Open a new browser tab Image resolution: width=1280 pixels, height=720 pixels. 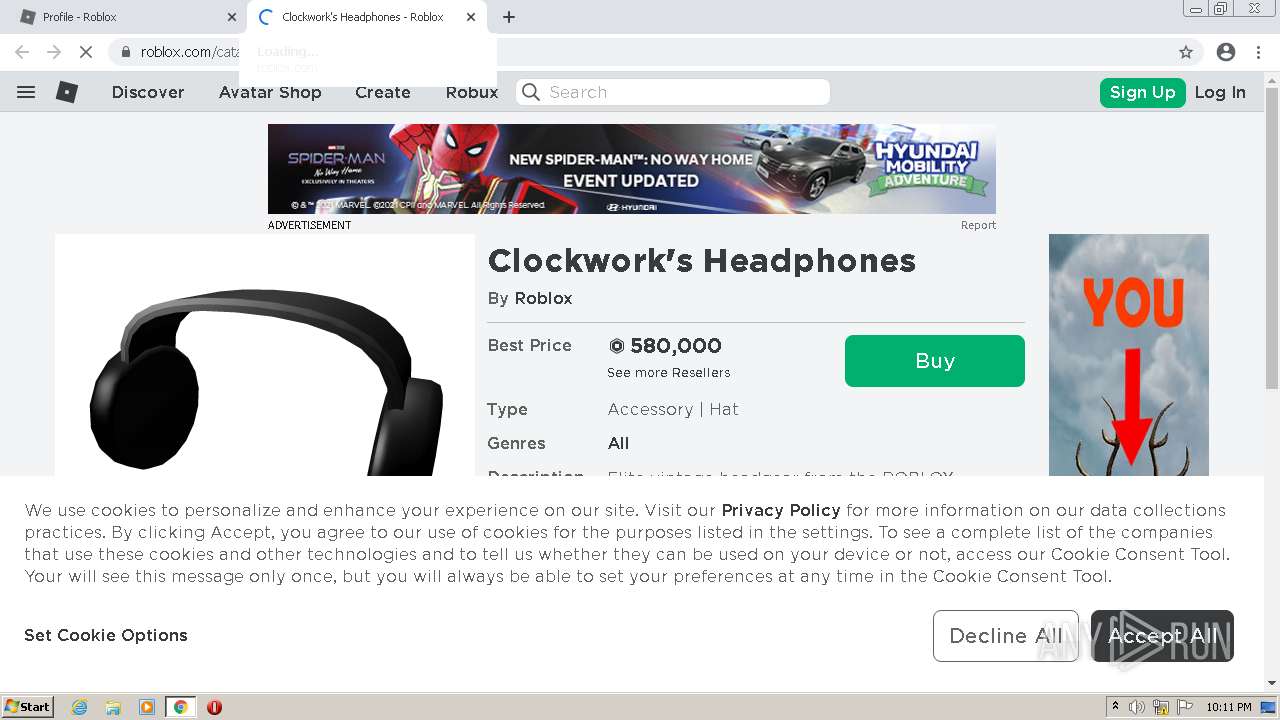point(509,17)
